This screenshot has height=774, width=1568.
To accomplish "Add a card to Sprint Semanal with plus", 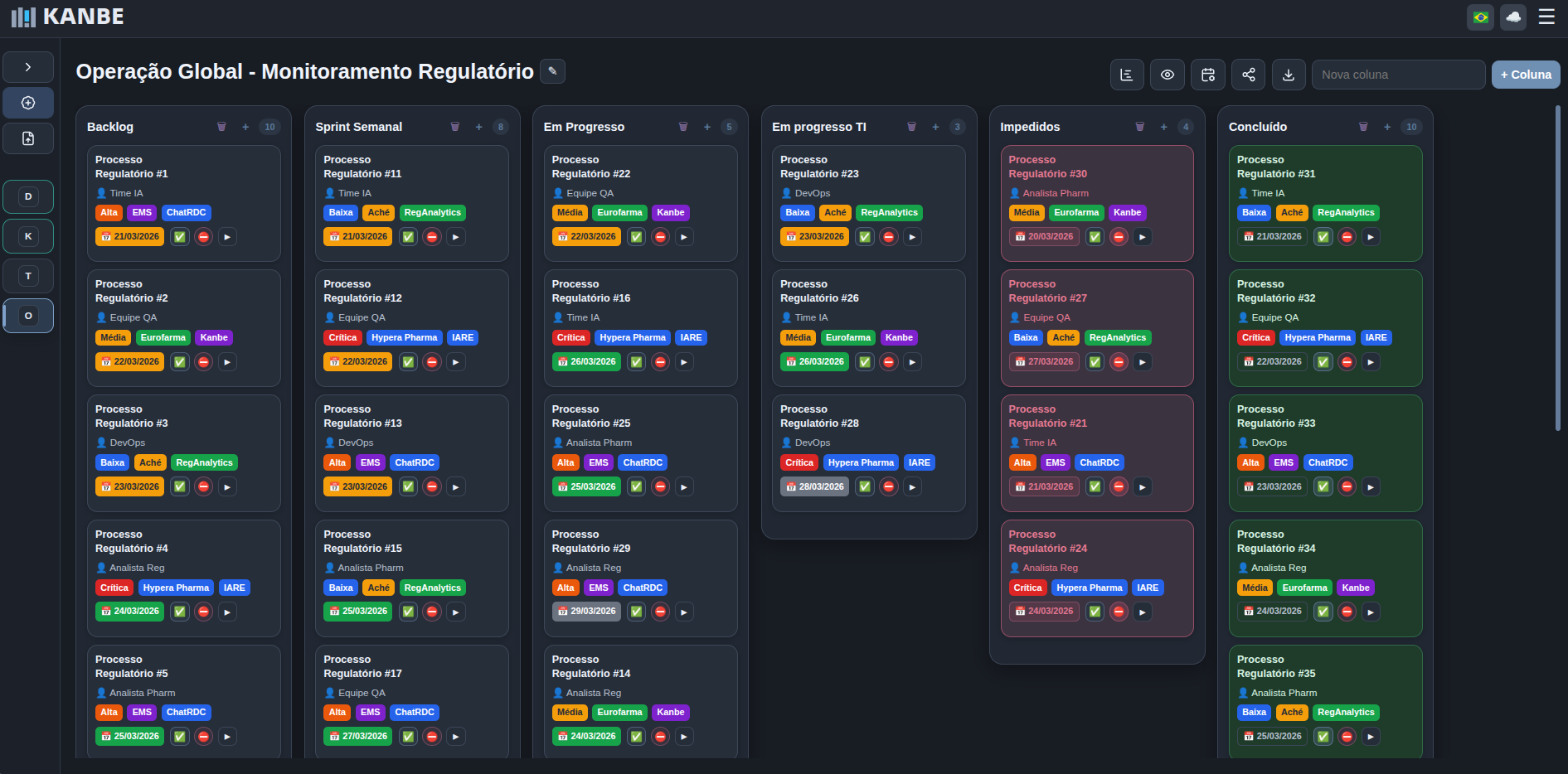I will (x=479, y=127).
